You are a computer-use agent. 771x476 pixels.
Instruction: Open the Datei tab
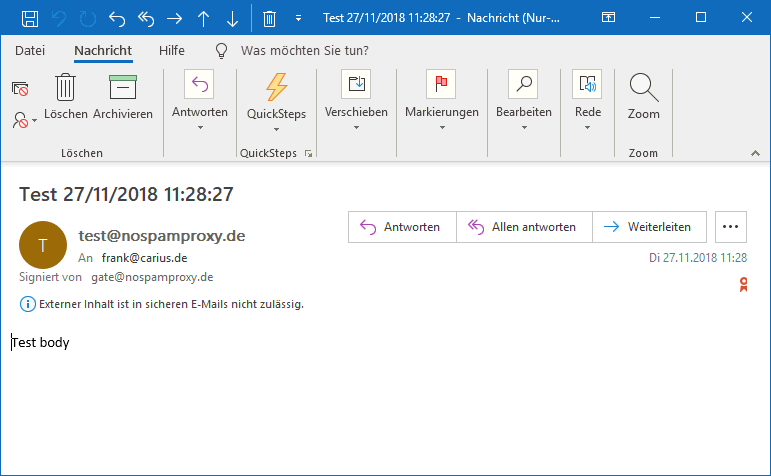(x=30, y=51)
